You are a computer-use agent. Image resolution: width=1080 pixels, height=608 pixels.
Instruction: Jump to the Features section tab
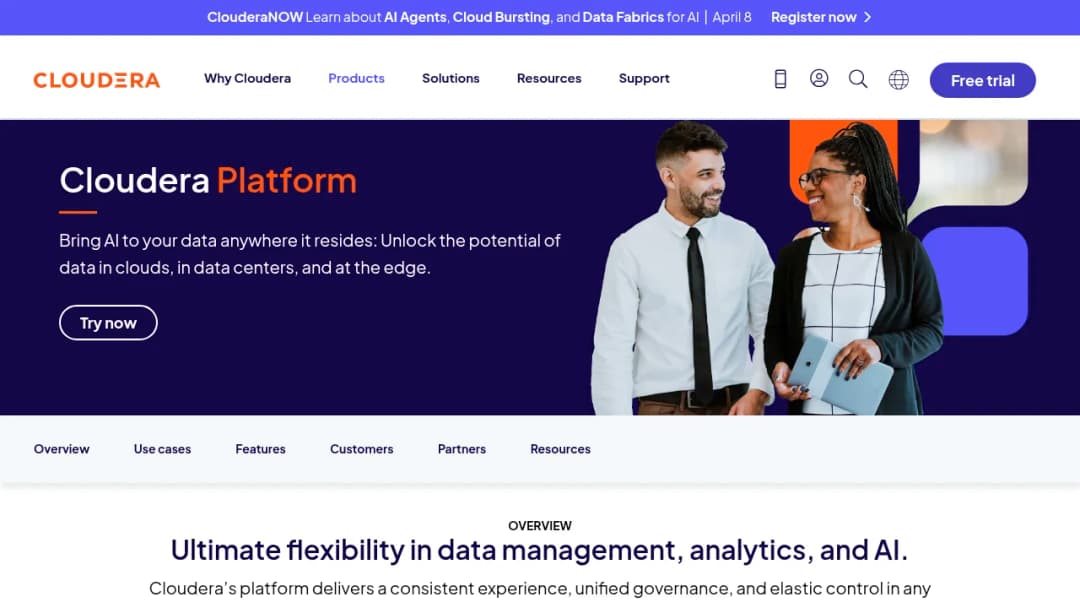click(260, 449)
